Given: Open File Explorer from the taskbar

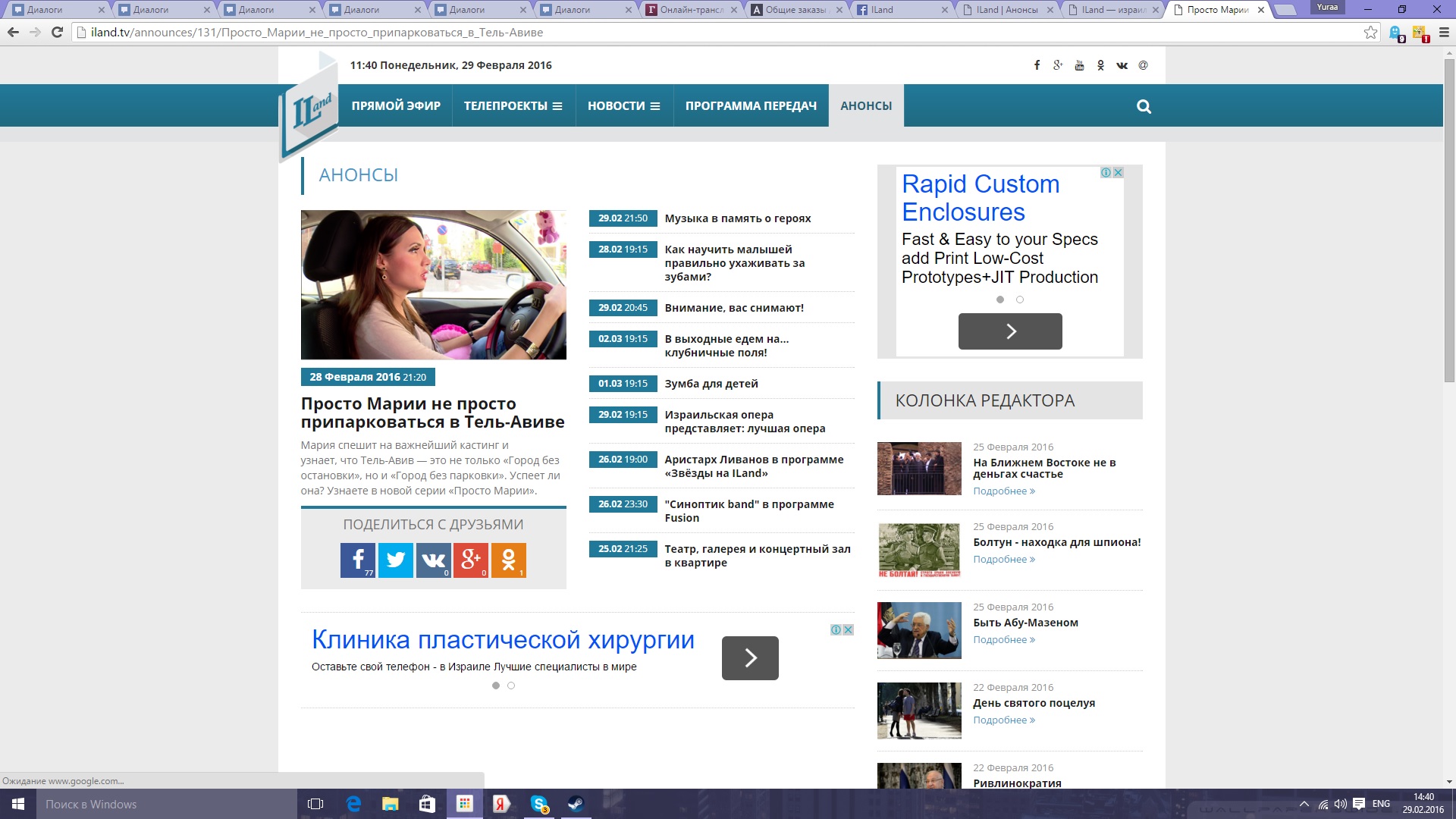Looking at the screenshot, I should pos(390,804).
